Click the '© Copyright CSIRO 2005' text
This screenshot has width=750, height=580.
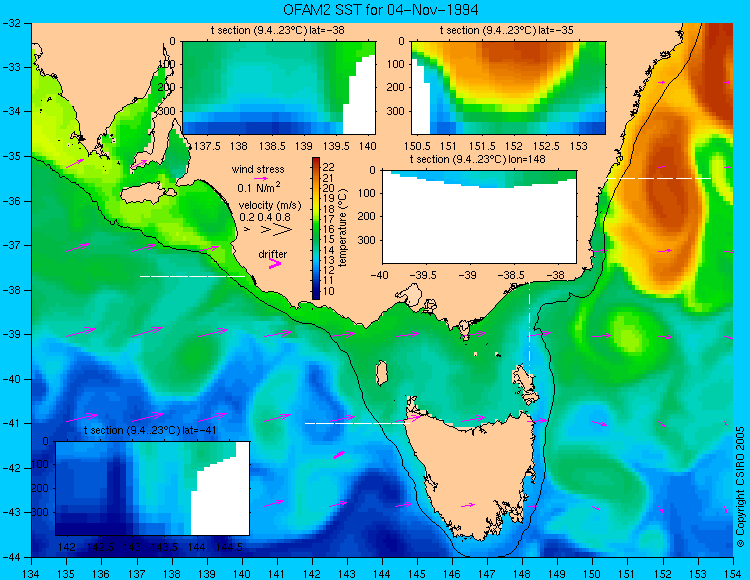click(x=740, y=487)
